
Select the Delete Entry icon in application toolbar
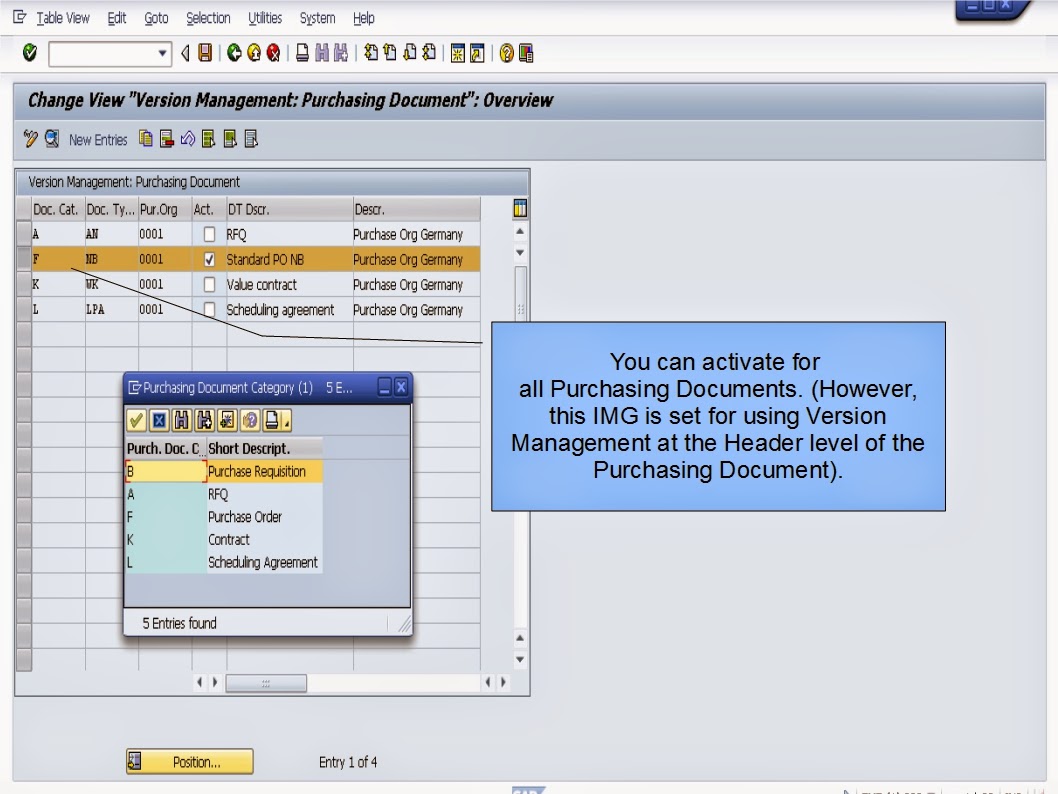tap(167, 139)
